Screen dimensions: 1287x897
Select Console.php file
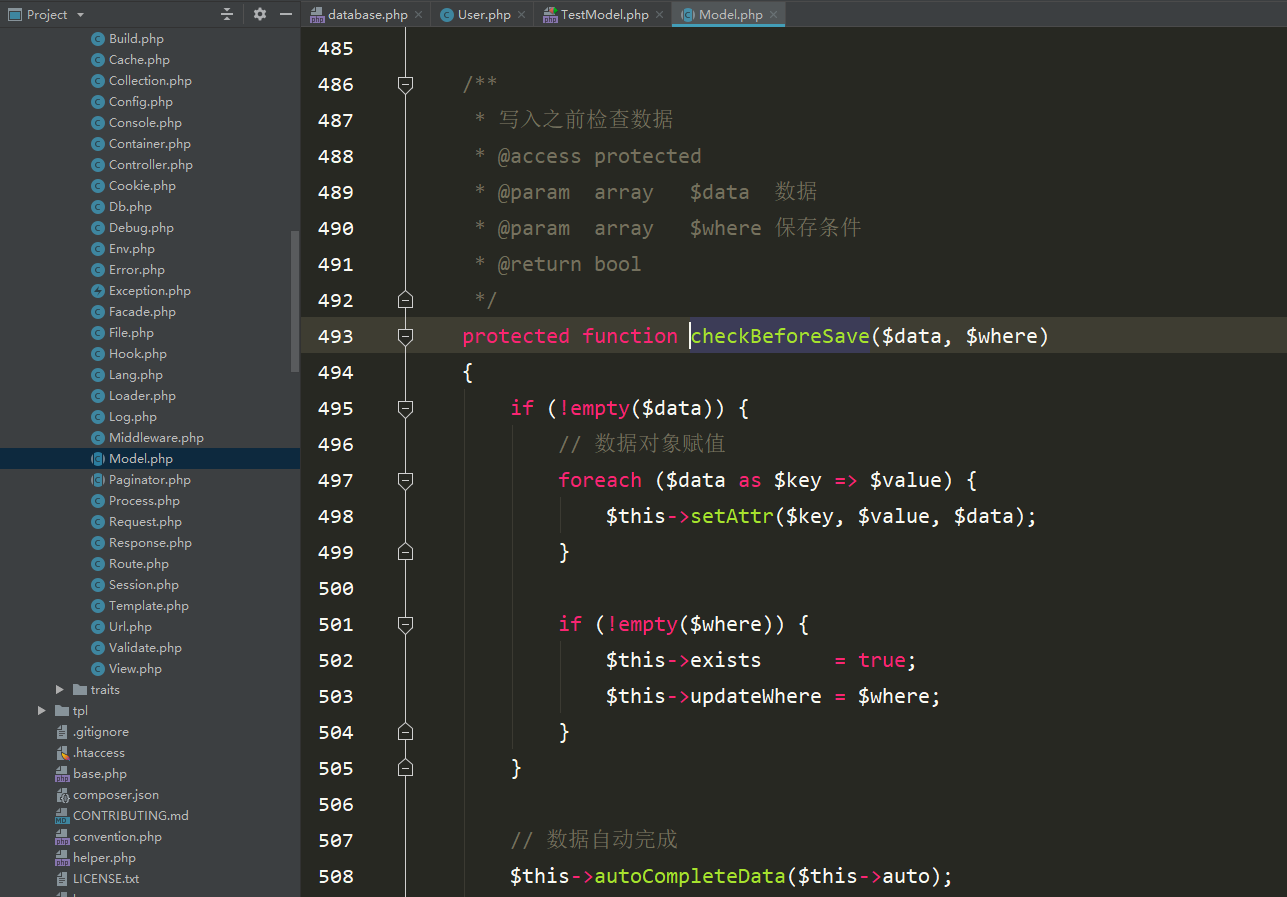coord(145,123)
